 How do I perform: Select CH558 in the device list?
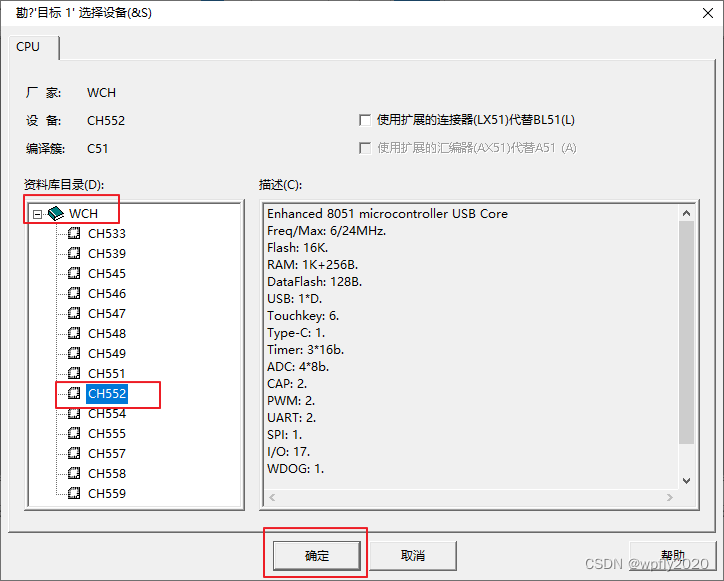[107, 473]
